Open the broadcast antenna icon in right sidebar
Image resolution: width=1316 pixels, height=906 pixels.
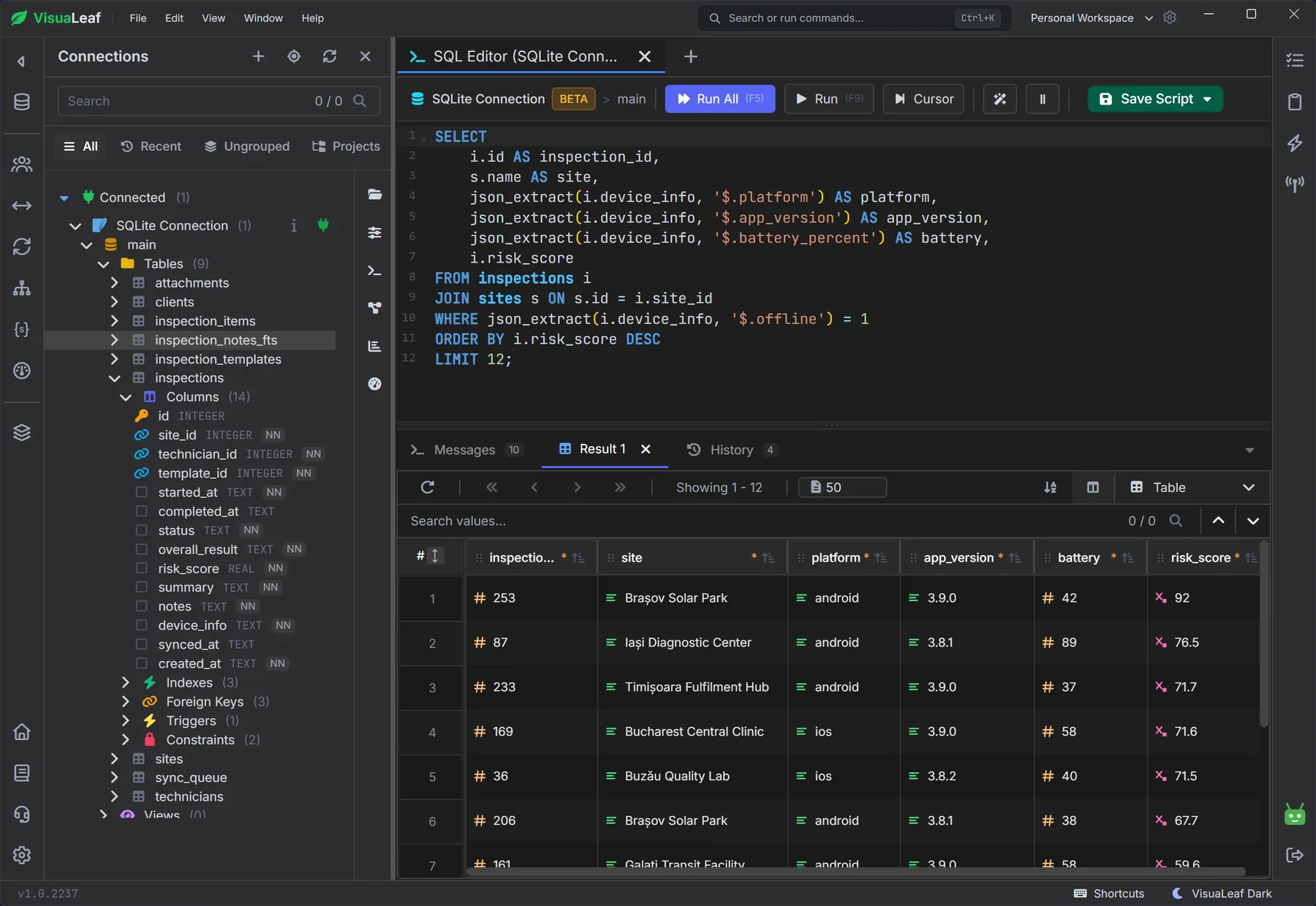(x=1295, y=184)
